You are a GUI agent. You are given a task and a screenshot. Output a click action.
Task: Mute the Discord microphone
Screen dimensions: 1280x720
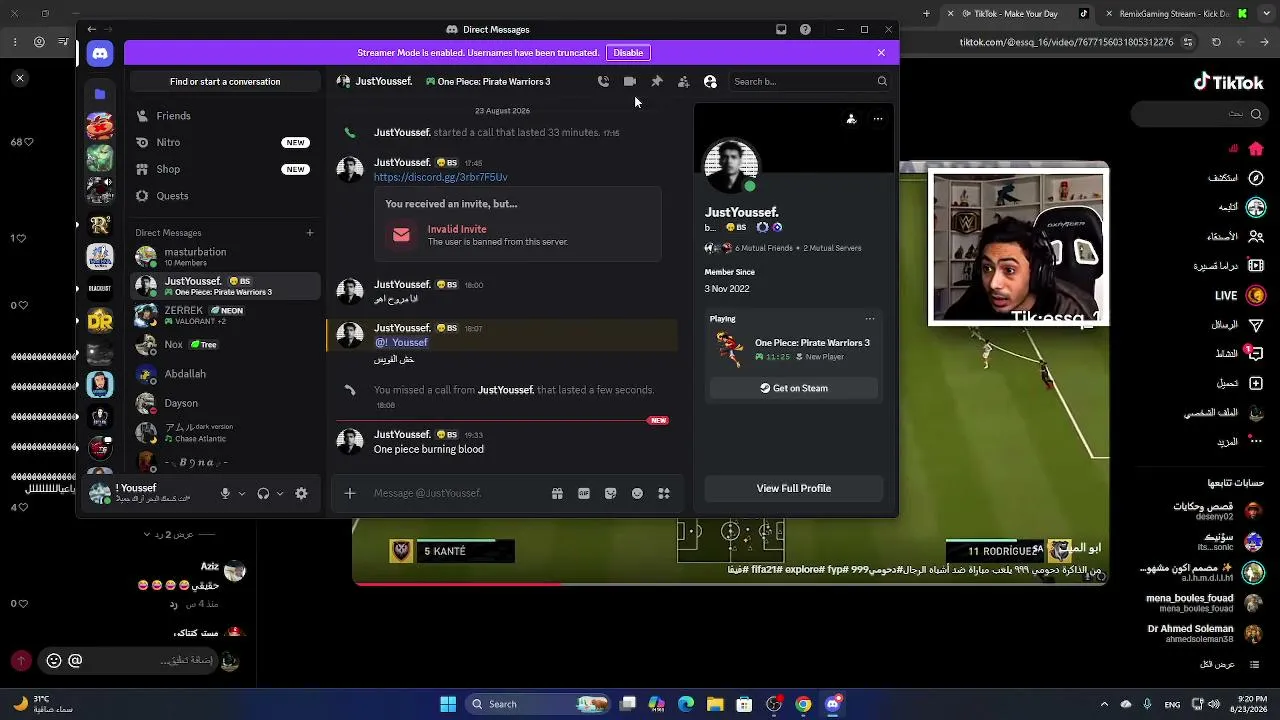point(225,494)
